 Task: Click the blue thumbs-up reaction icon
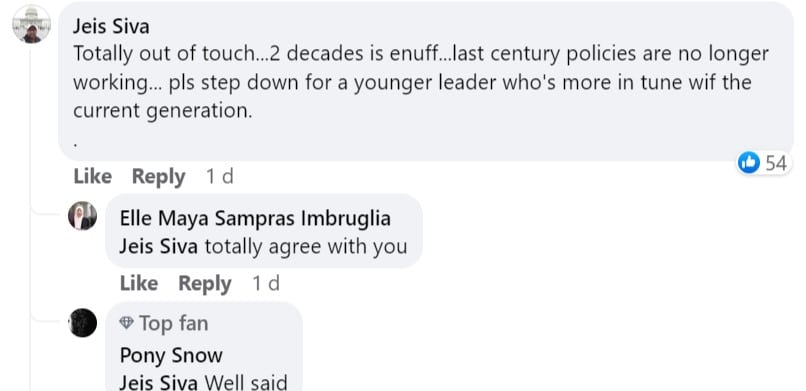[748, 163]
